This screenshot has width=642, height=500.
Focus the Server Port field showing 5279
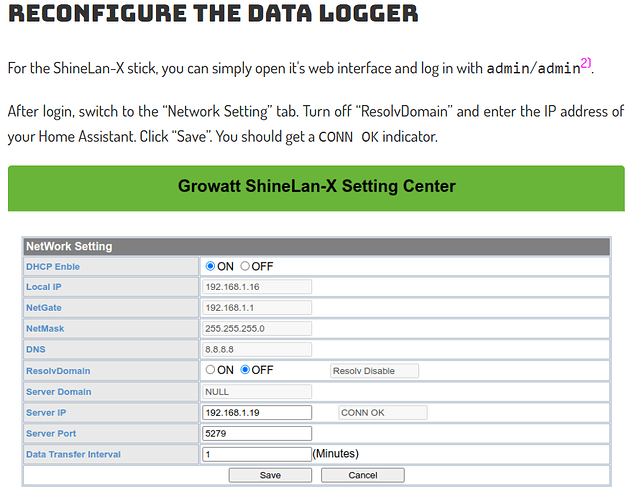(x=257, y=433)
